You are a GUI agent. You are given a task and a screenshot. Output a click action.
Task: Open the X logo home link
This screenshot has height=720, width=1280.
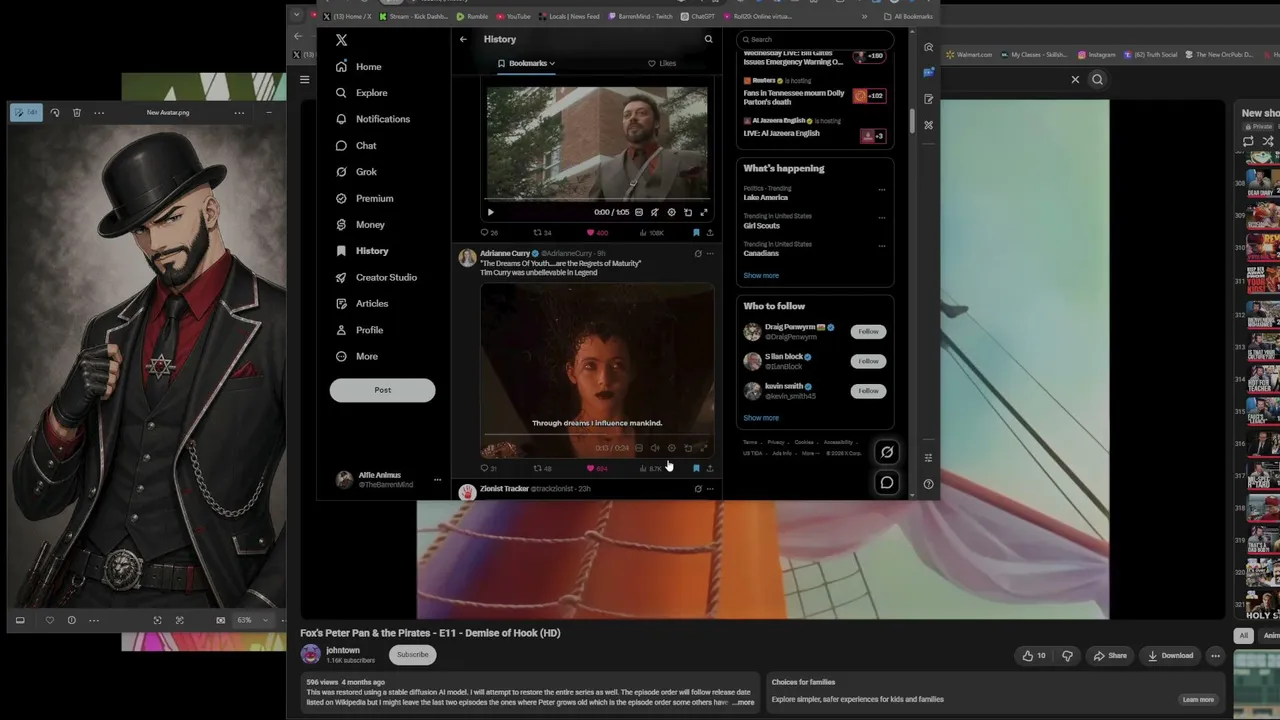pyautogui.click(x=341, y=40)
